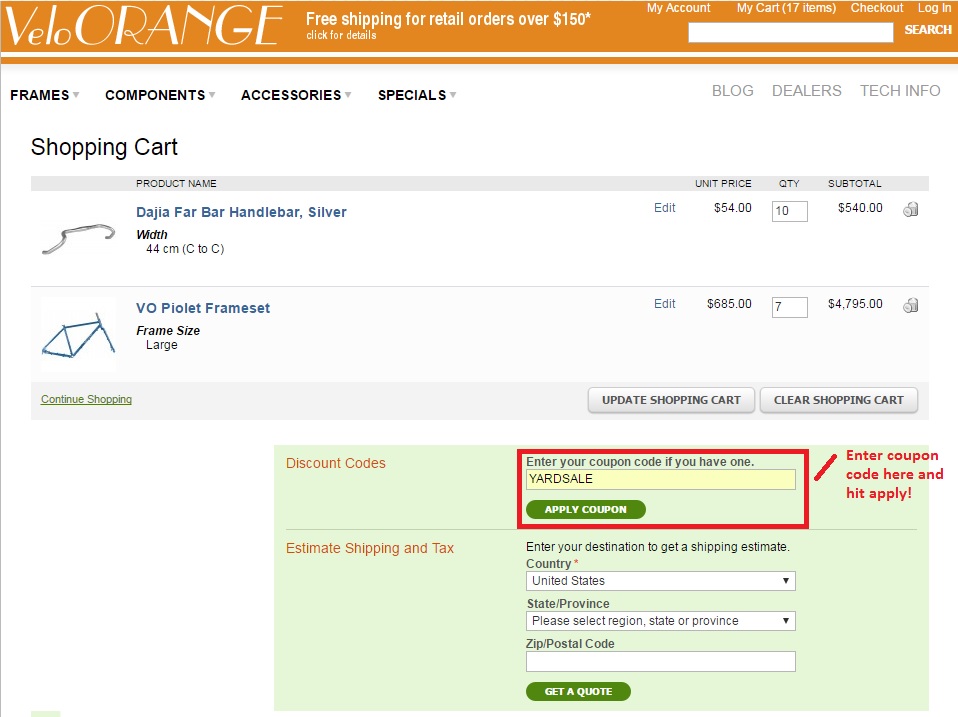Open My Account link
The image size is (958, 717).
pyautogui.click(x=678, y=8)
